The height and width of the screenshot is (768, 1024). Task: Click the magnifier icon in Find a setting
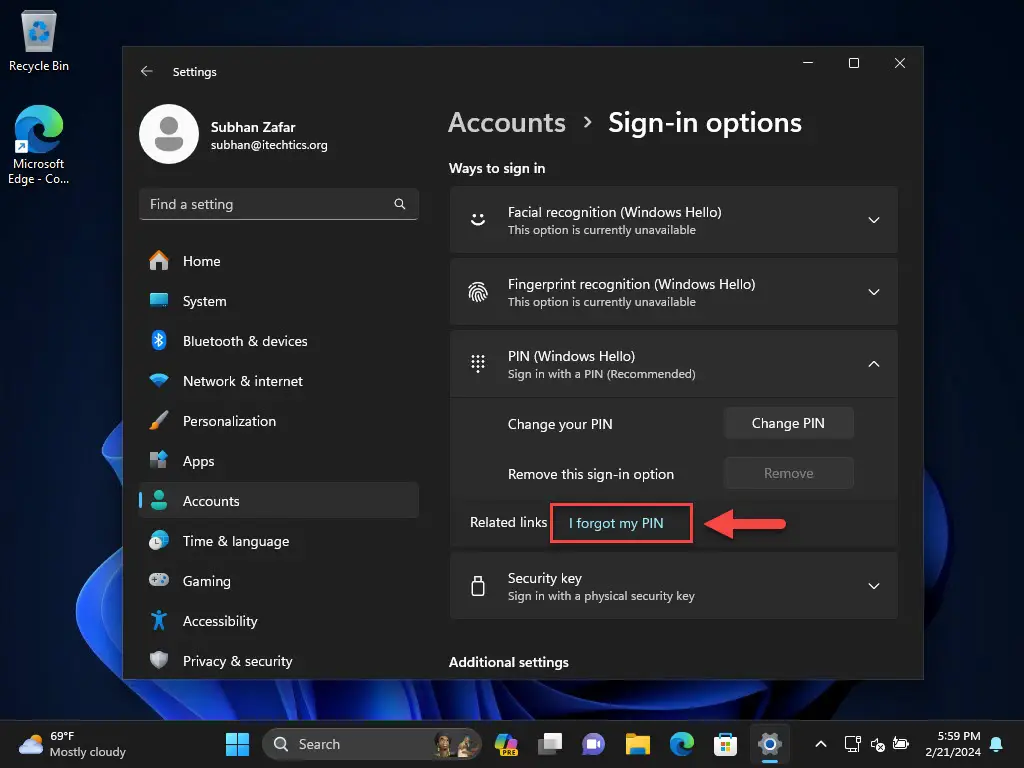tap(400, 204)
